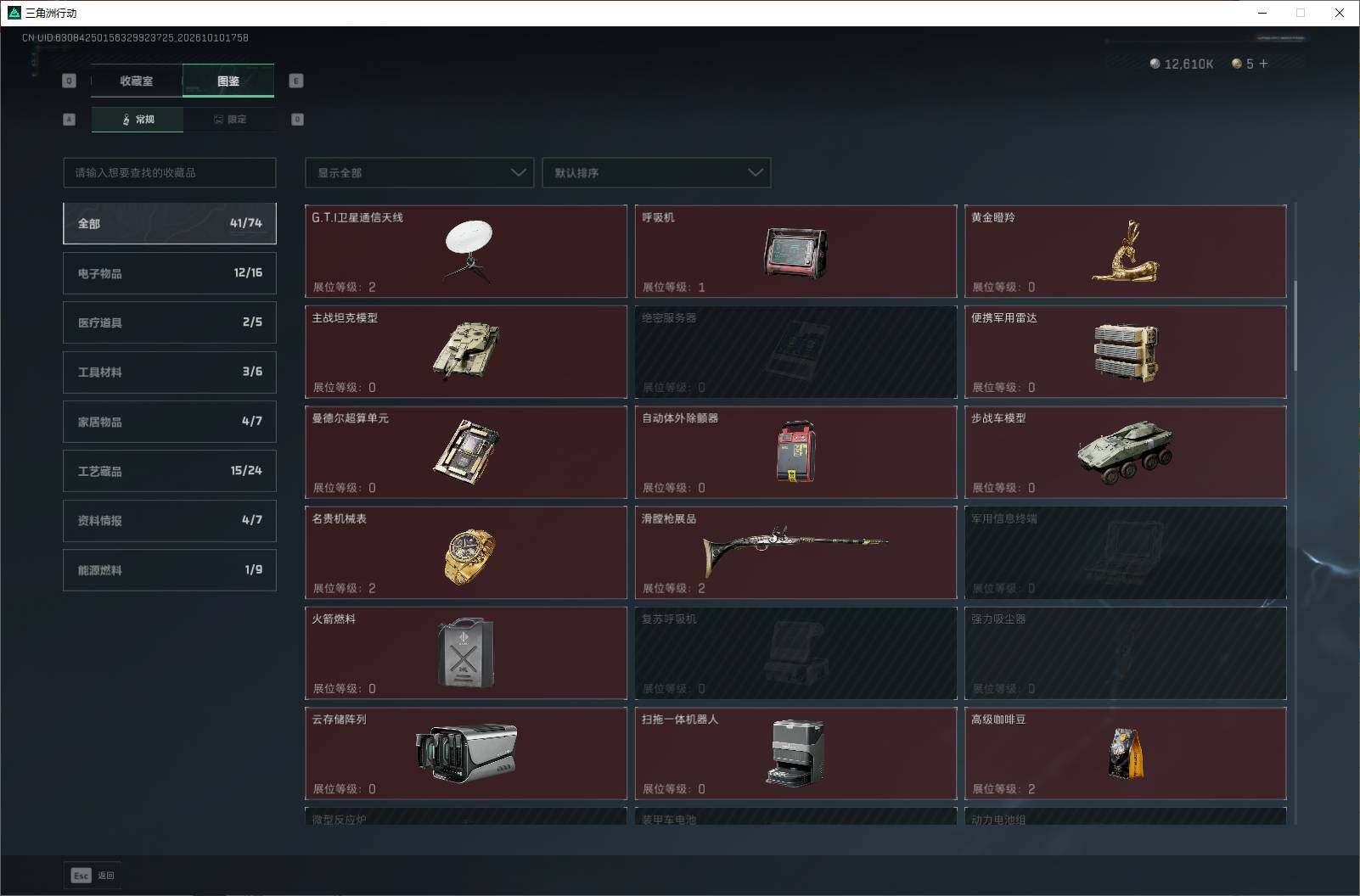This screenshot has height=896, width=1360.
Task: Click the collectible search input field
Action: [170, 172]
